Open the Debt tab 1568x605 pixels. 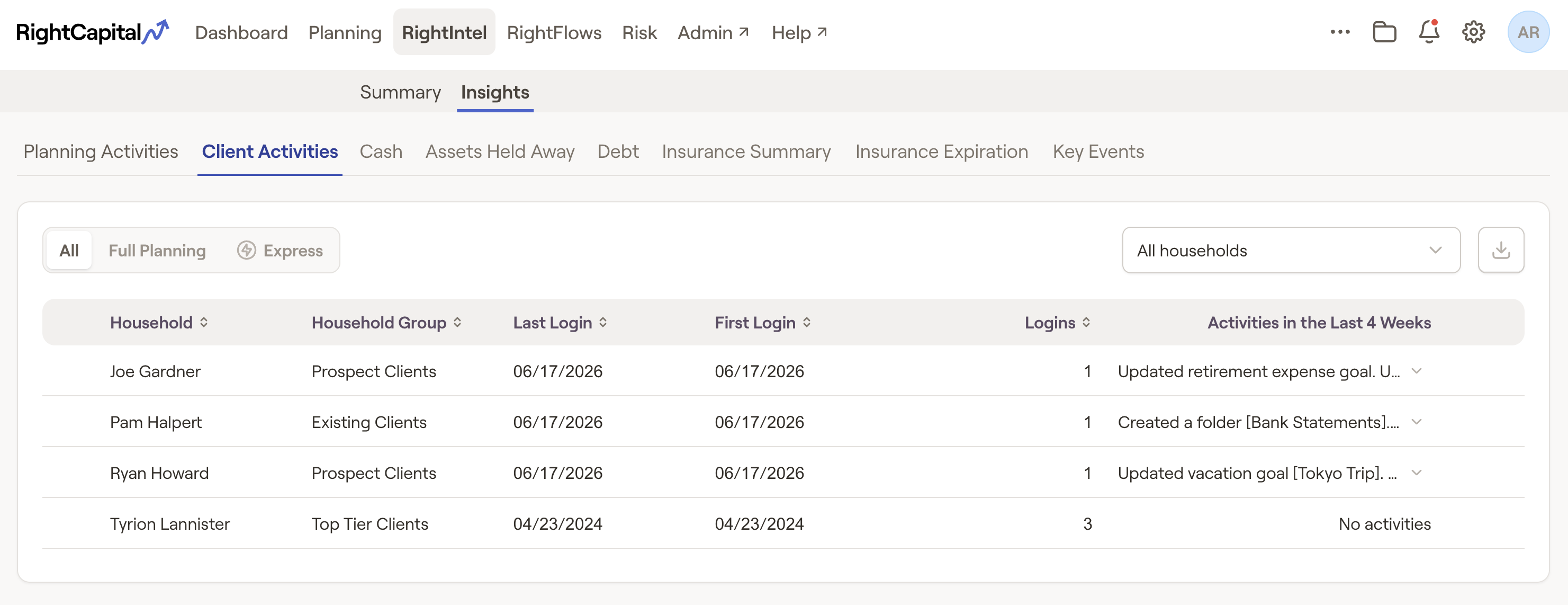[x=618, y=151]
